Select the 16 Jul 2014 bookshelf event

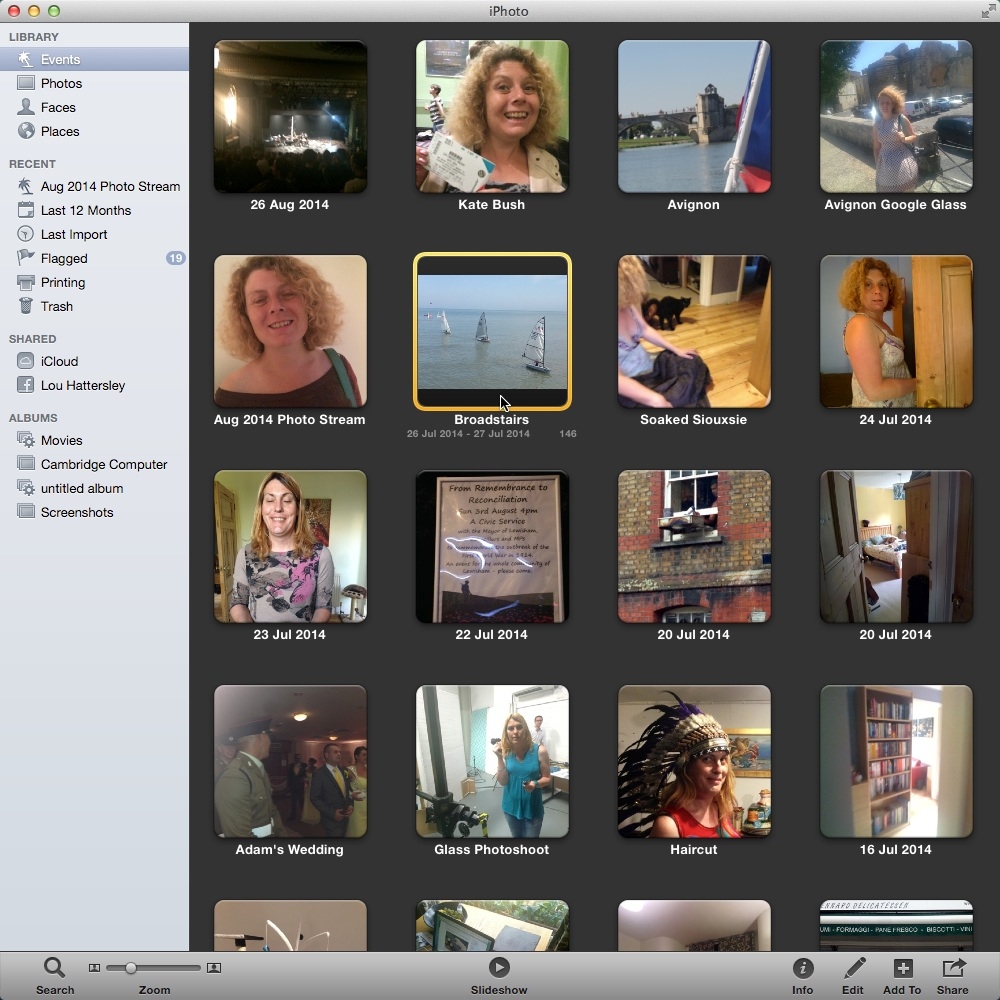point(896,761)
